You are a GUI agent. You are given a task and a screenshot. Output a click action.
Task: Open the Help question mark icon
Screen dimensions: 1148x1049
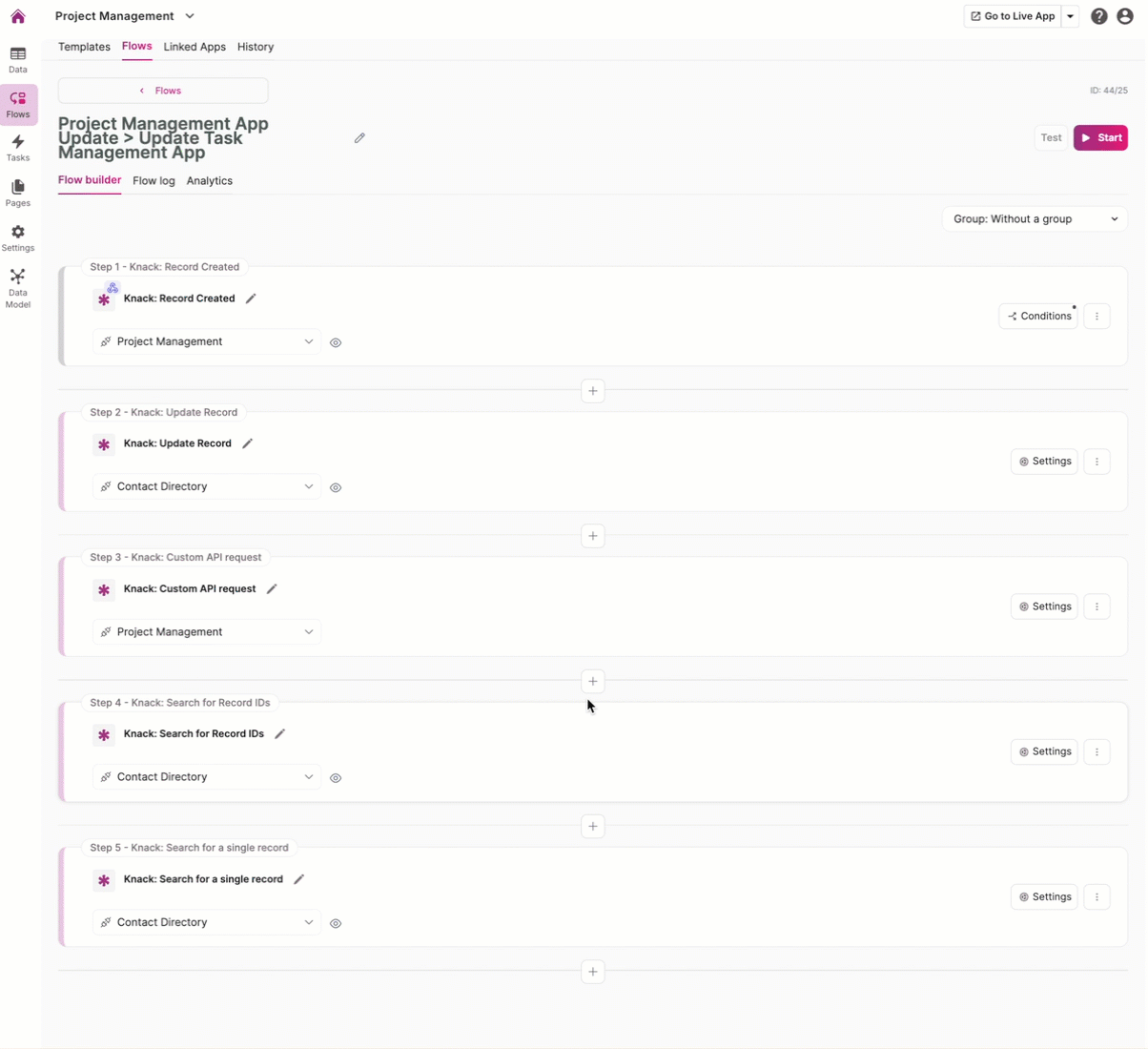[x=1099, y=15]
